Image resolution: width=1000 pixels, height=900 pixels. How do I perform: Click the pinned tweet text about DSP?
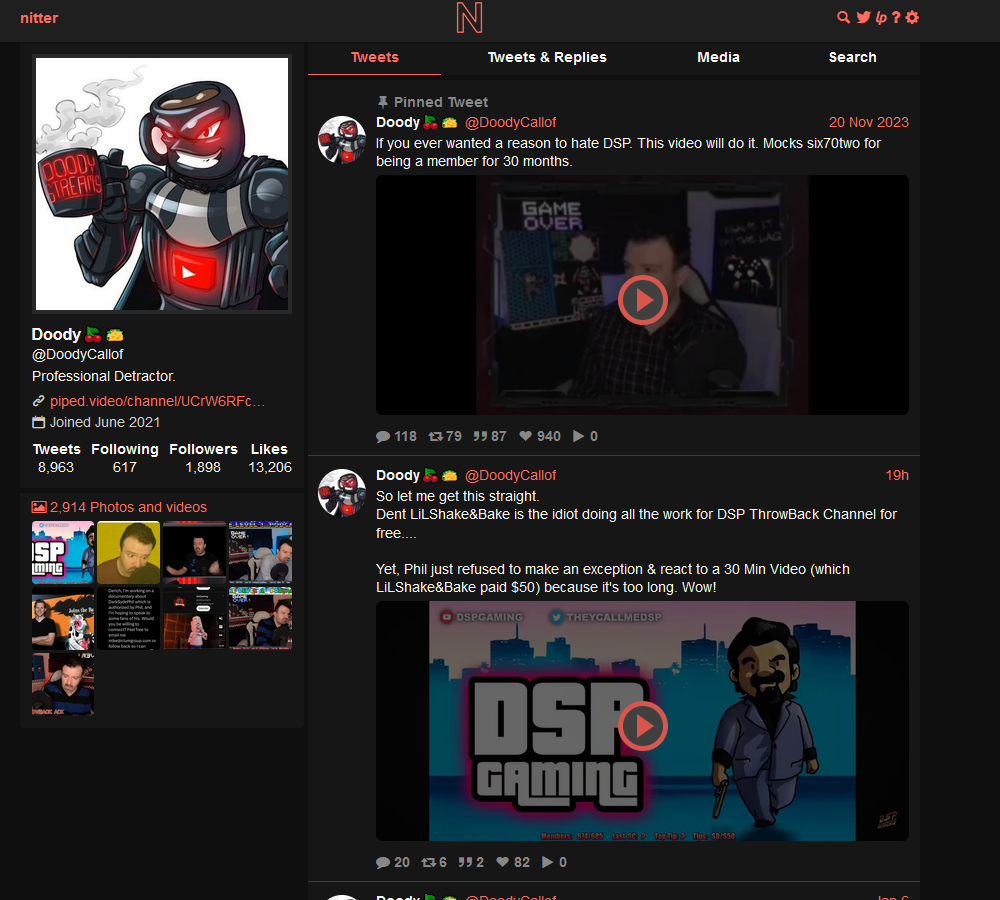(628, 152)
